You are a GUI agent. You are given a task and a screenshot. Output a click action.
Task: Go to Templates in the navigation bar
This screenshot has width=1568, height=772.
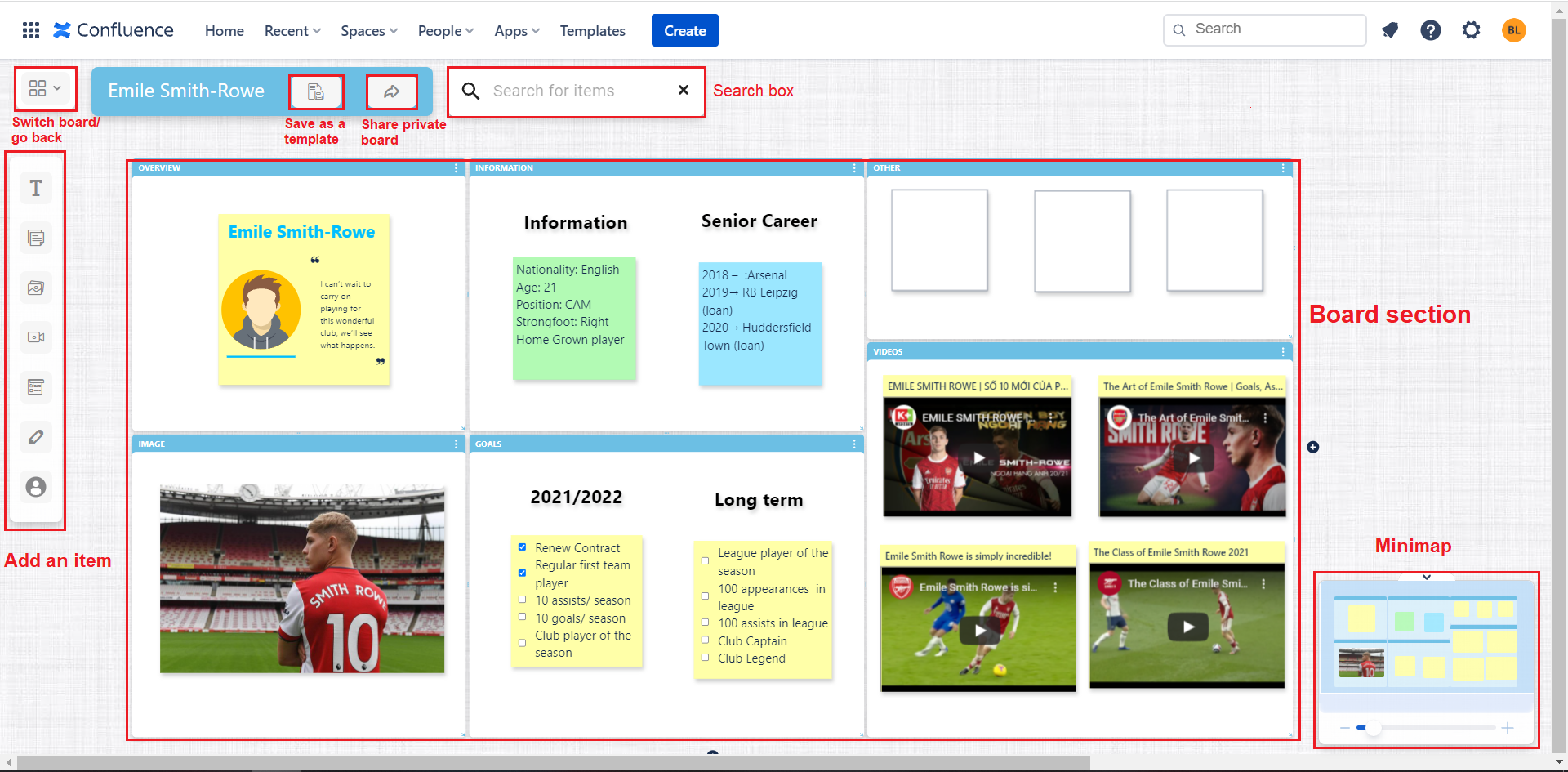[x=592, y=31]
